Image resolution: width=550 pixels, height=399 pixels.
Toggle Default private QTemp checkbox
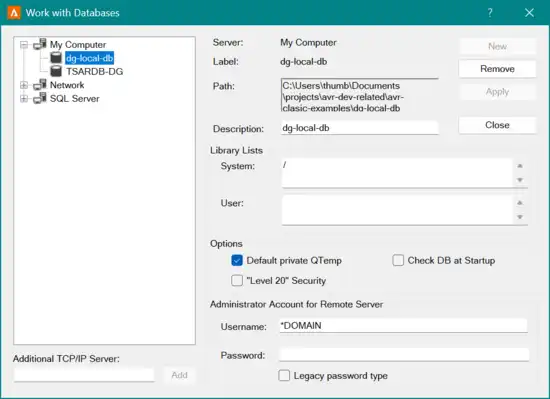click(x=237, y=261)
